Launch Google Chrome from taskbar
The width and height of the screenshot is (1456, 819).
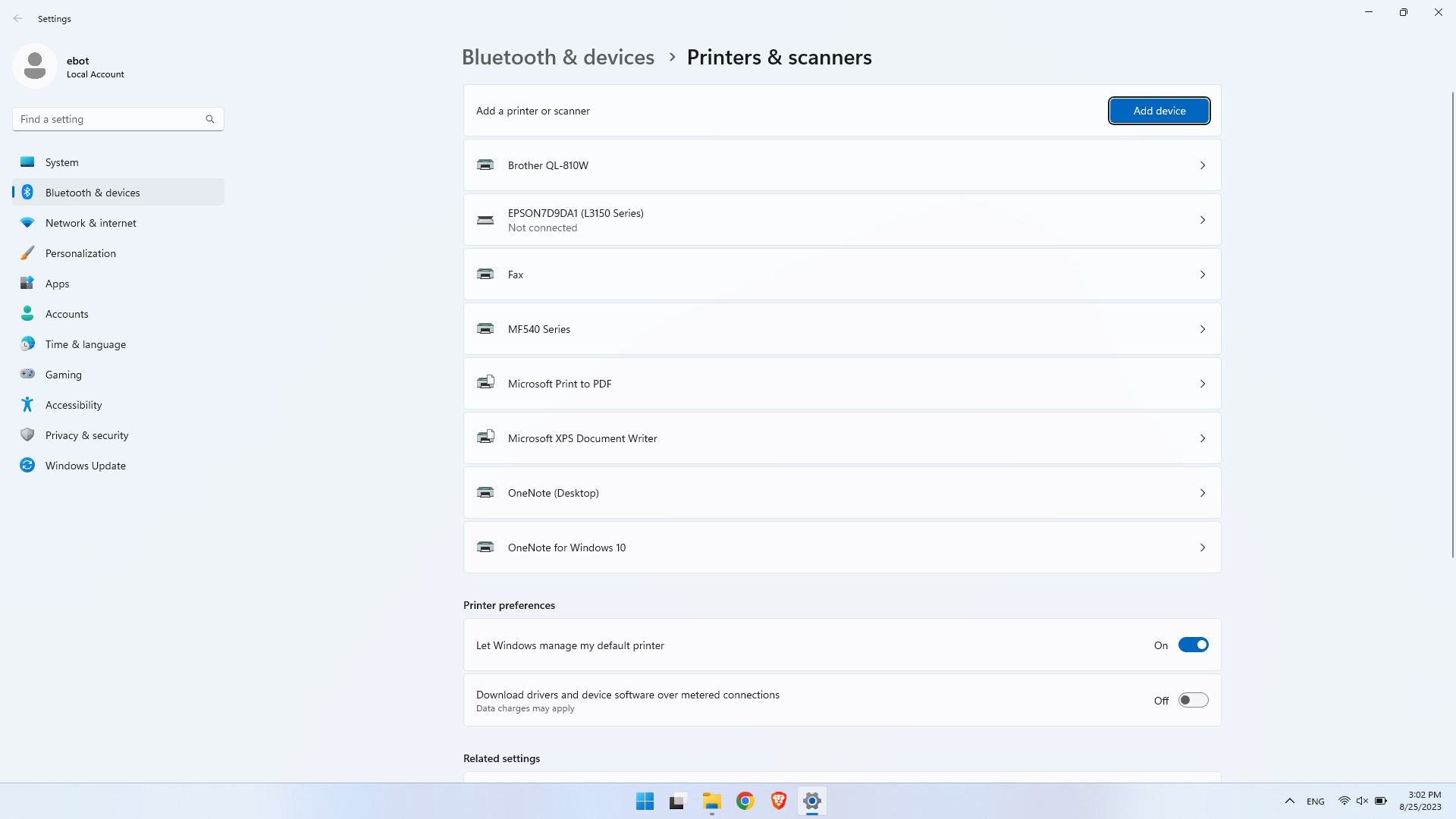coord(745,801)
